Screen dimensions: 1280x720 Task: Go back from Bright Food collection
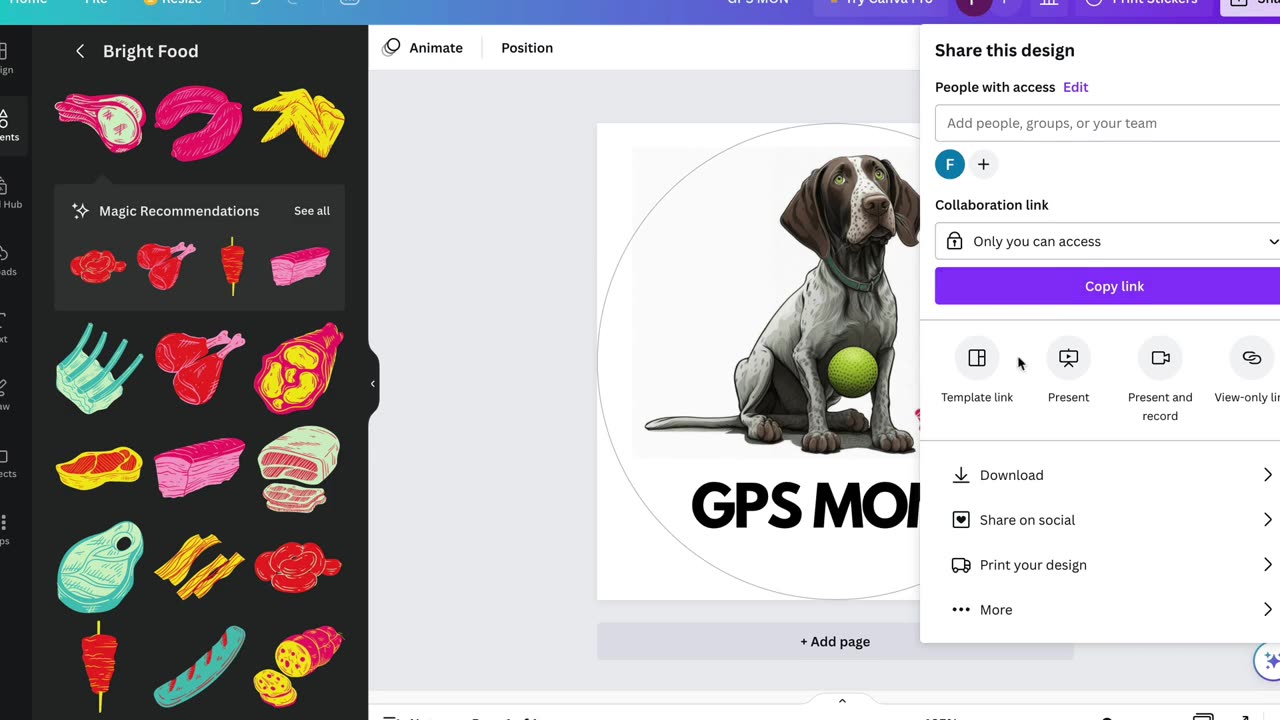[80, 51]
